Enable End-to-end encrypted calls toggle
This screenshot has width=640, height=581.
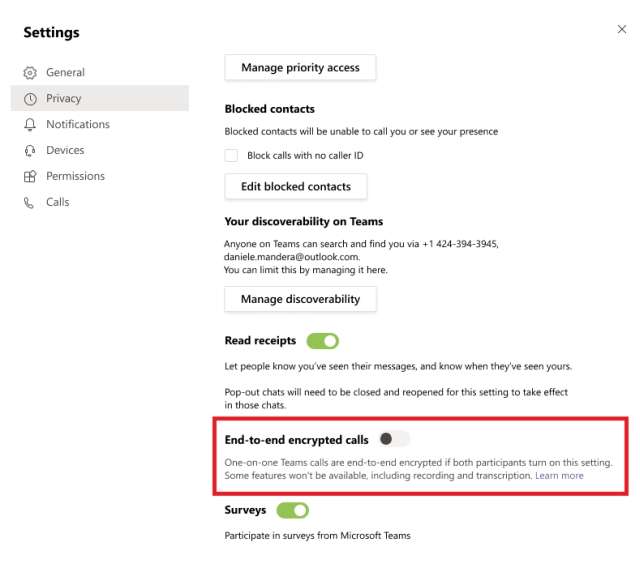pos(394,439)
